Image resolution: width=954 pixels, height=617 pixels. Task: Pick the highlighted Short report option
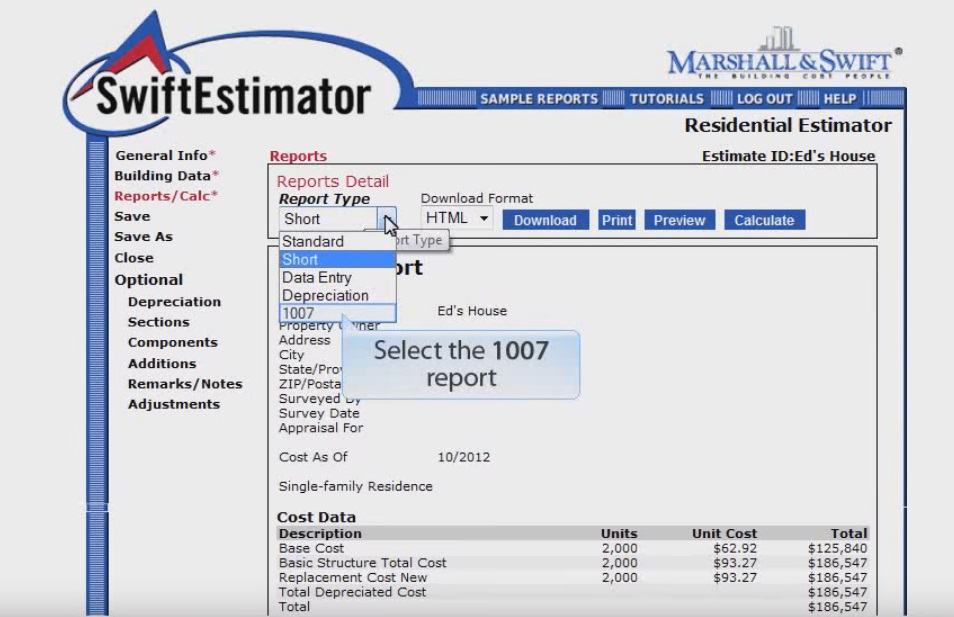pyautogui.click(x=338, y=259)
